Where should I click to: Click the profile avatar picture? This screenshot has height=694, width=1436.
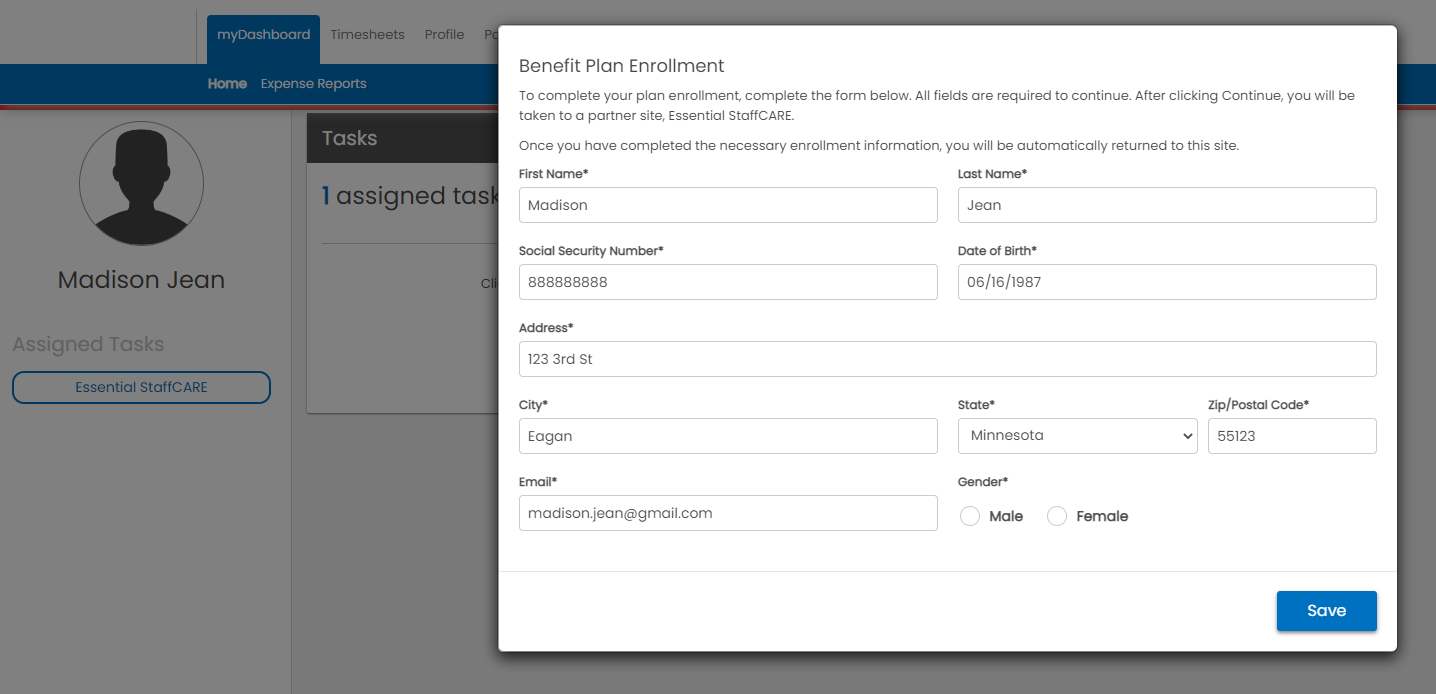[x=141, y=184]
